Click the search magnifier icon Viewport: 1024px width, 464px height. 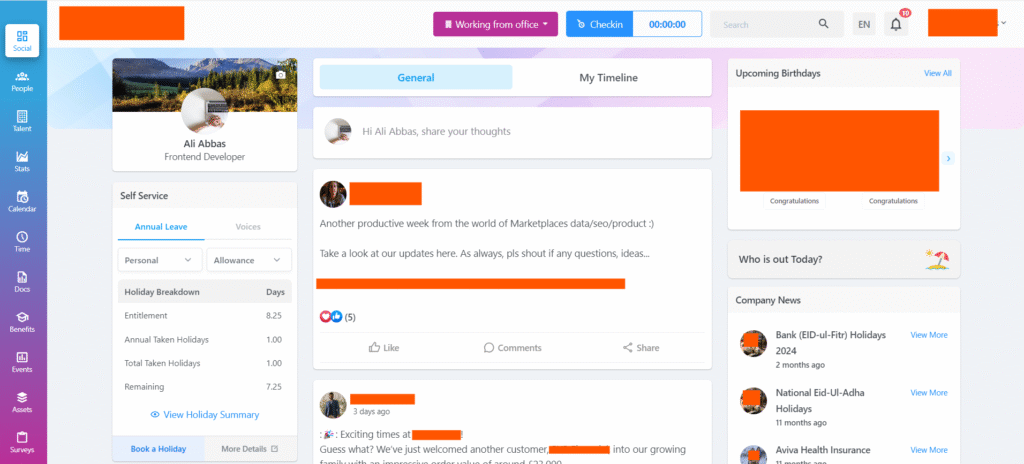click(x=824, y=24)
